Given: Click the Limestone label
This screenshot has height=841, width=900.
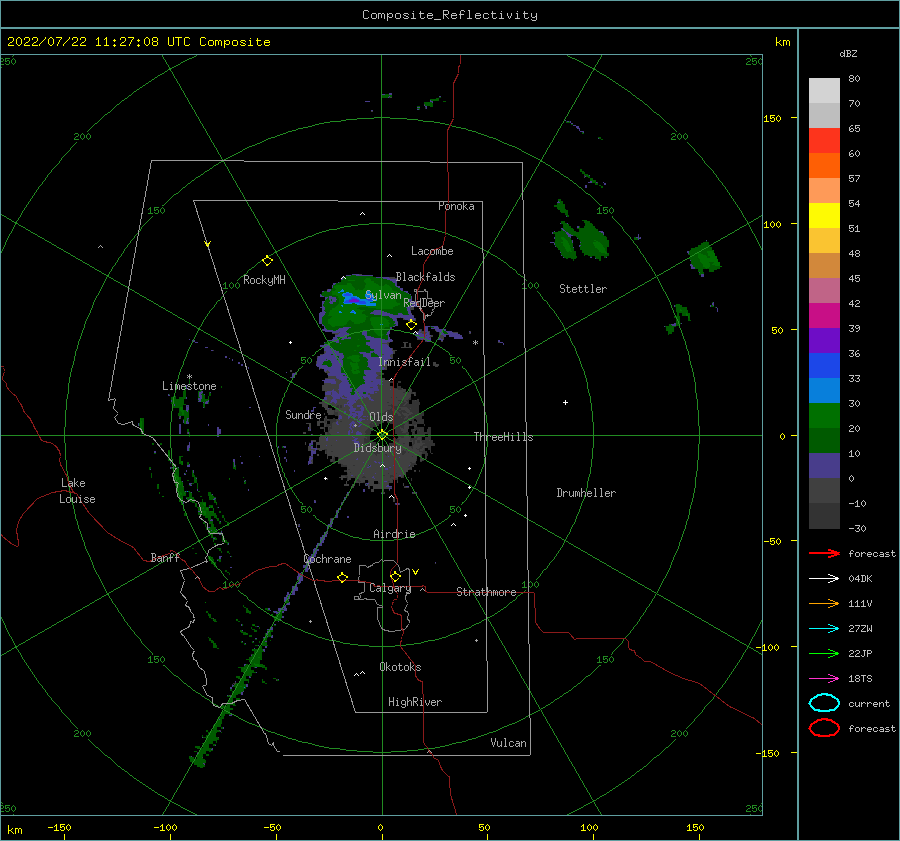Looking at the screenshot, I should 189,386.
